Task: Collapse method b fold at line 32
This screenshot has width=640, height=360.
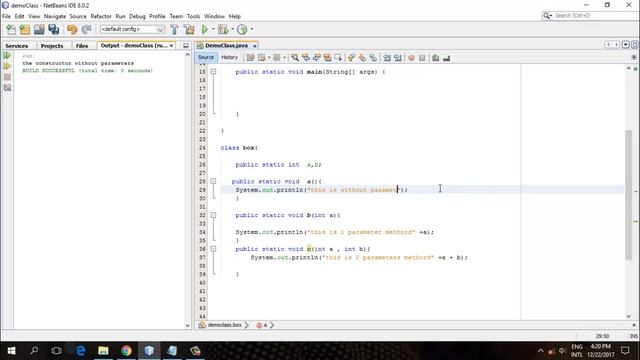Action: 213,215
